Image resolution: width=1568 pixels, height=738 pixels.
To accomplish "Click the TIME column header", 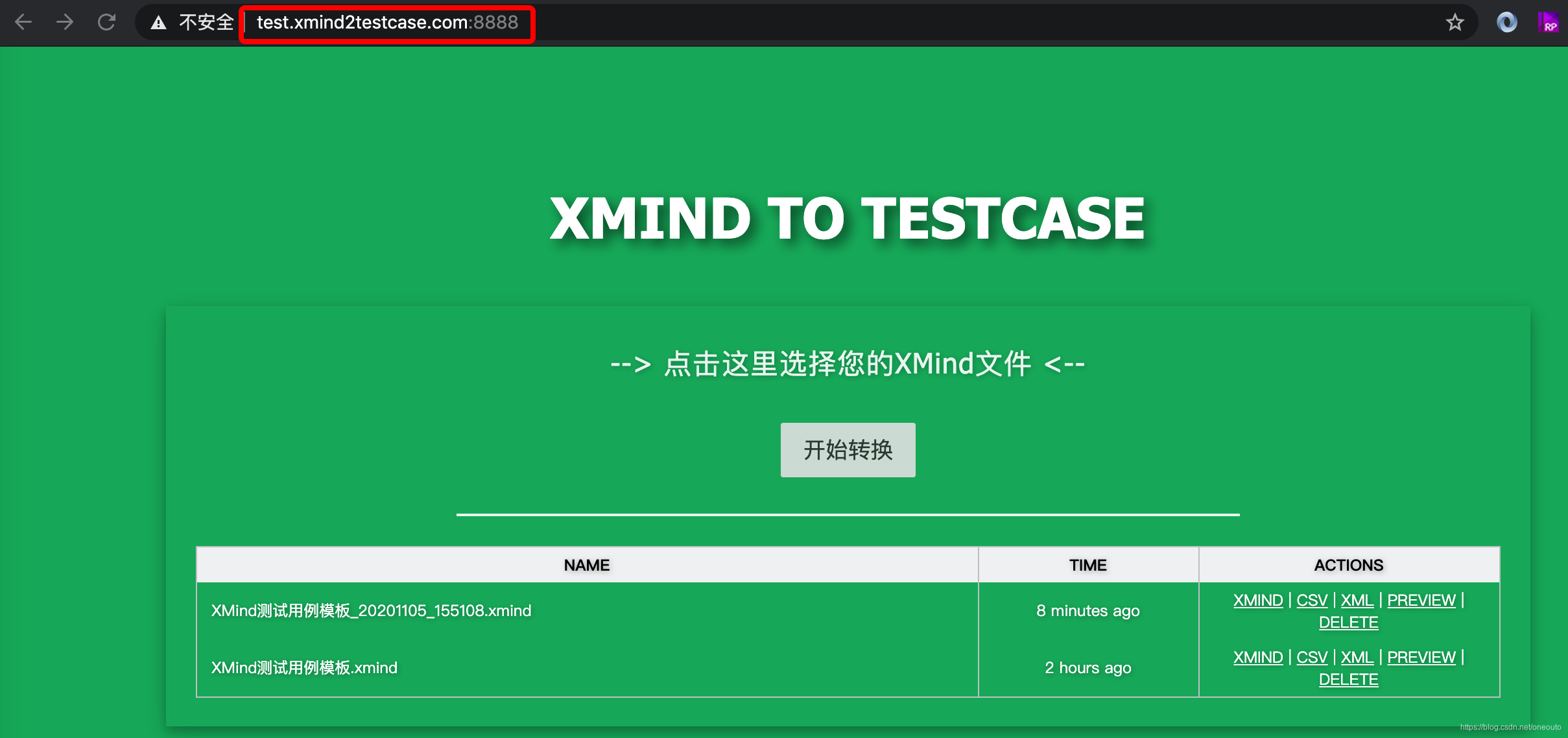I will [x=1088, y=565].
